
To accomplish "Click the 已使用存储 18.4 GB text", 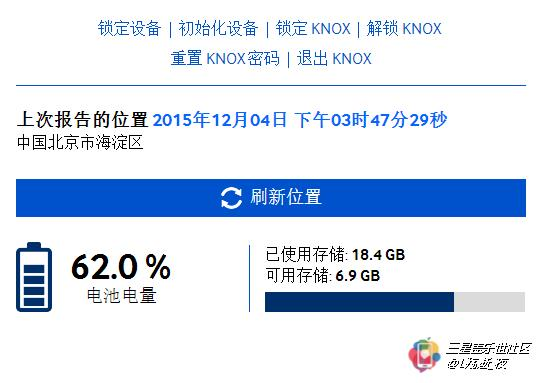I will pos(335,255).
